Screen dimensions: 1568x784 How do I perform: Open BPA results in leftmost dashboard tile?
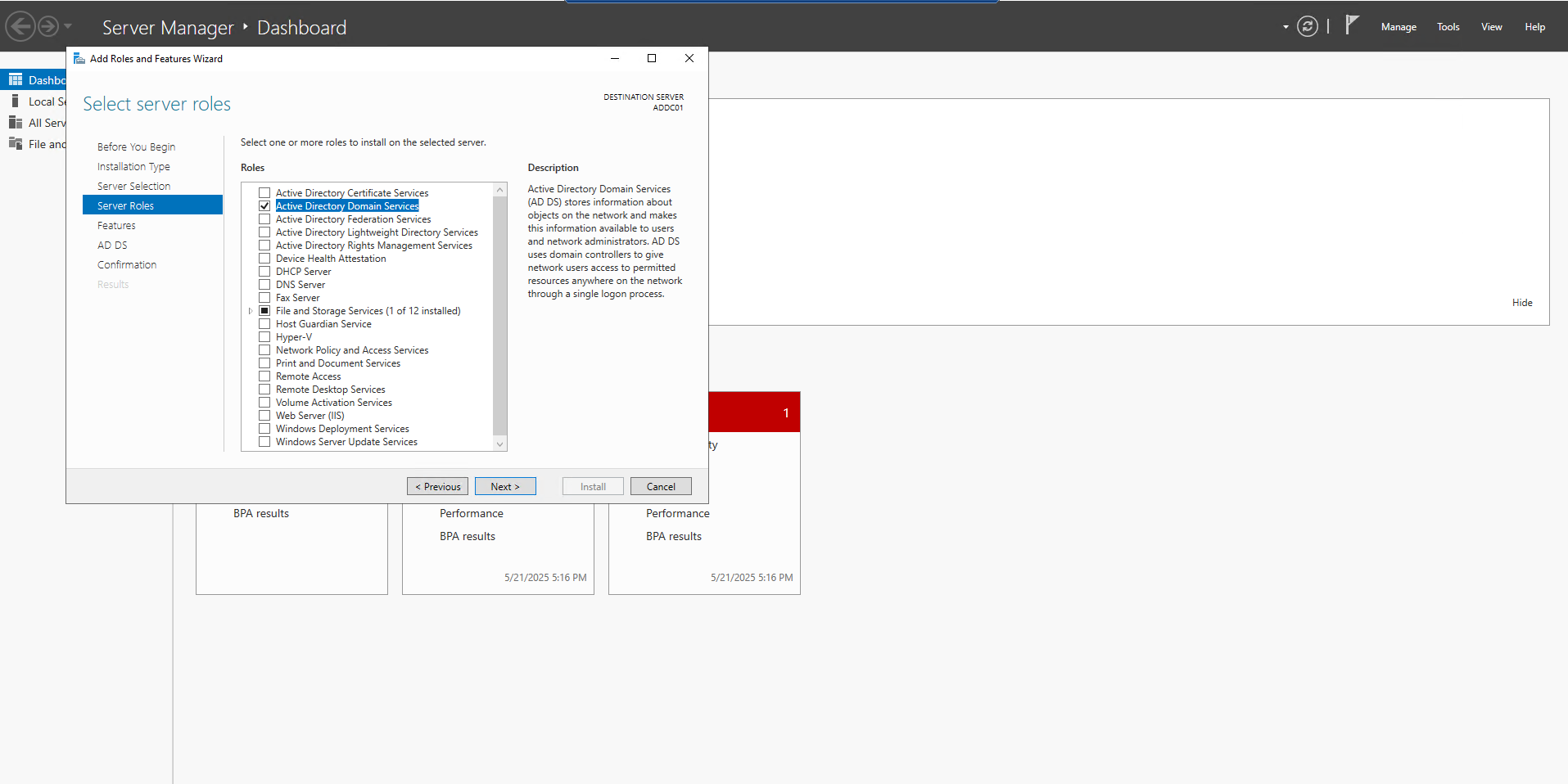click(261, 514)
